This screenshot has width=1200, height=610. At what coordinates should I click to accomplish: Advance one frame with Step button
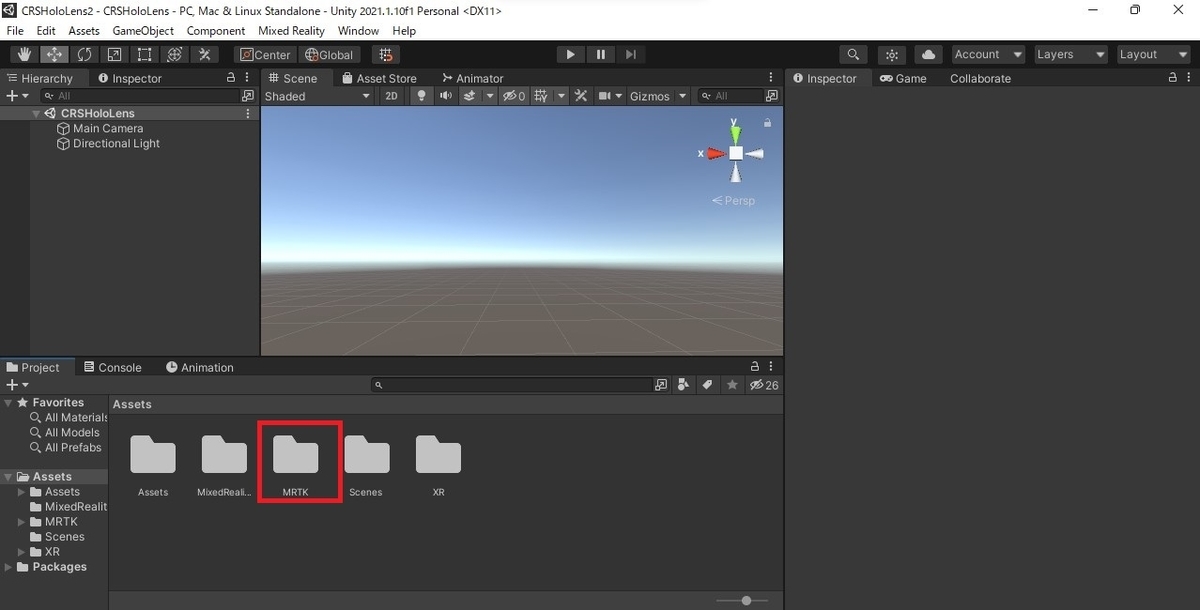630,54
